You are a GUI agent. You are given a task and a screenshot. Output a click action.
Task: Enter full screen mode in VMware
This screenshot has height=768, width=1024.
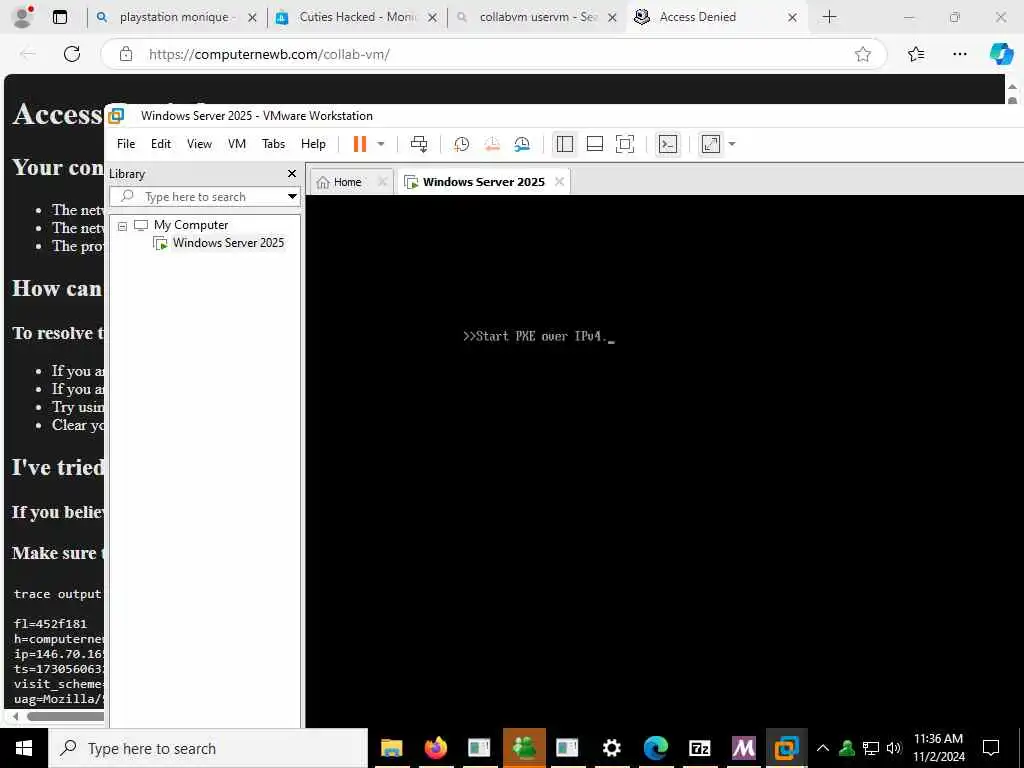tap(625, 144)
